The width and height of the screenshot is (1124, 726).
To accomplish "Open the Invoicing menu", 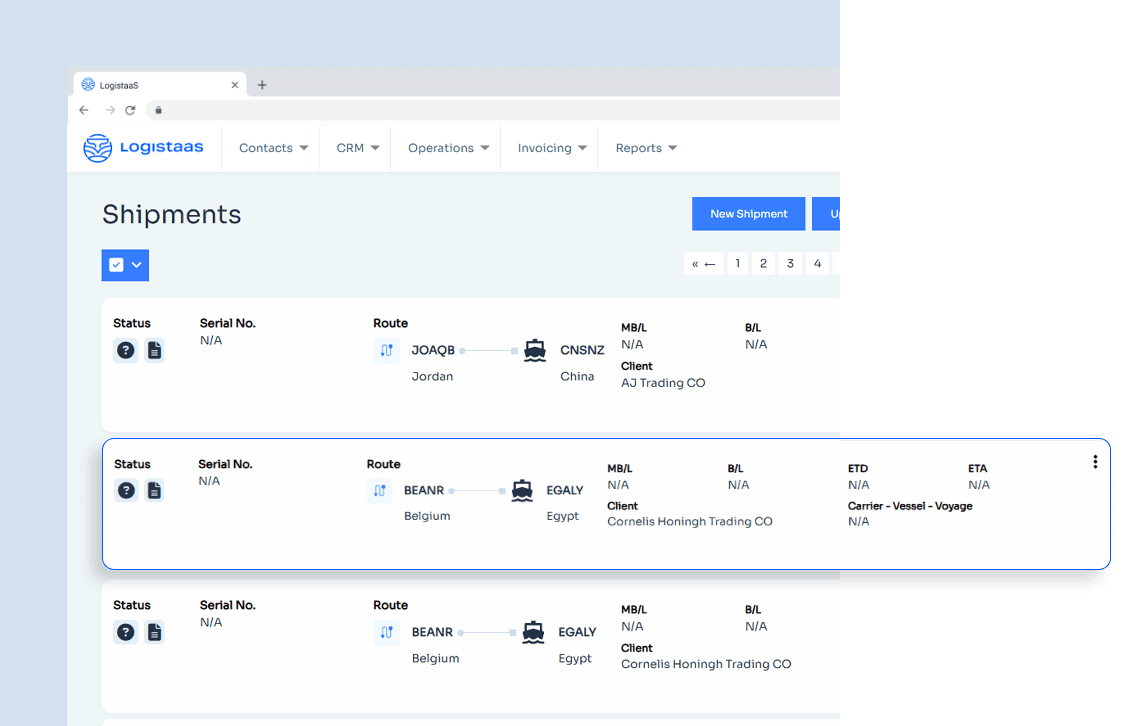I will (x=551, y=148).
